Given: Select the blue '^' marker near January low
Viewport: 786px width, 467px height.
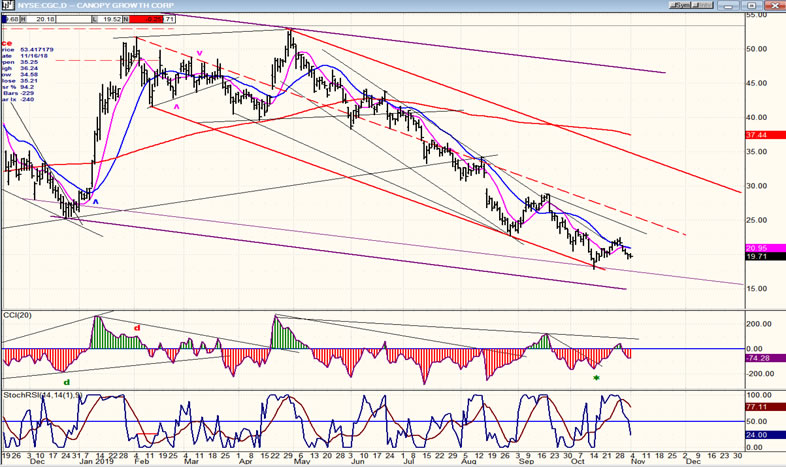Looking at the screenshot, I should coord(95,202).
